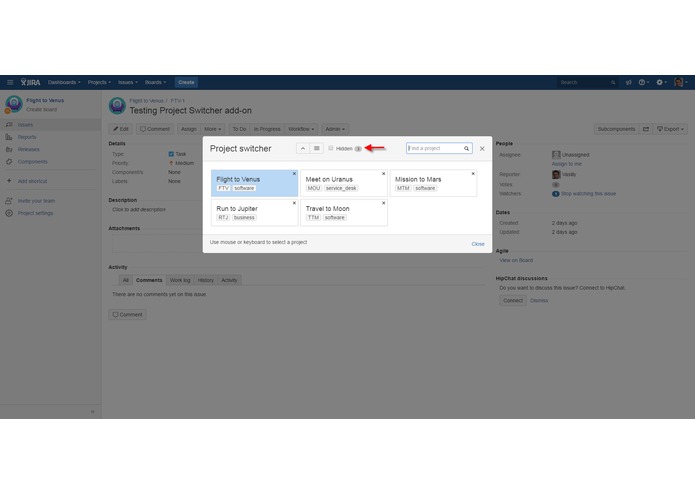
Task: Open the settings gear menu
Action: click(x=661, y=82)
